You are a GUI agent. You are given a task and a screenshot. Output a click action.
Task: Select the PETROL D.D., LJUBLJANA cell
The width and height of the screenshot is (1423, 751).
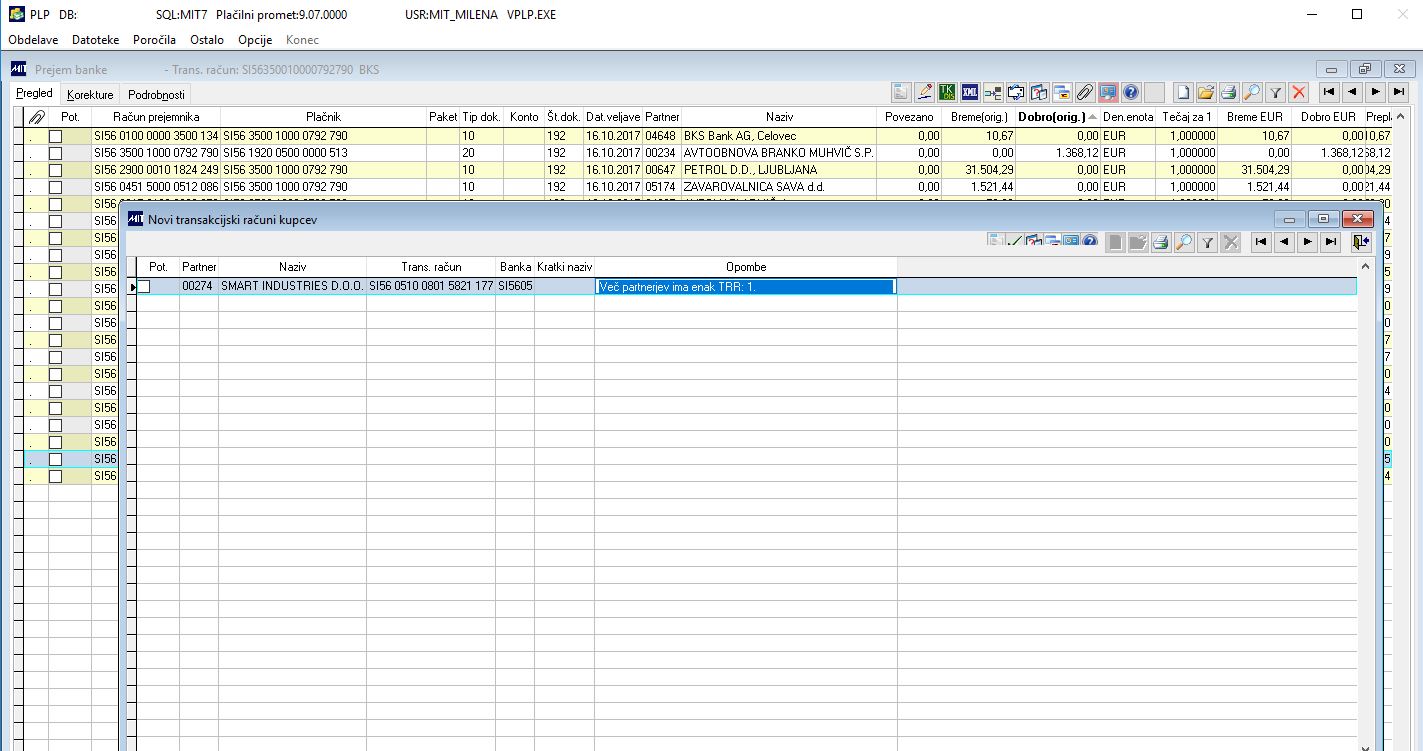coord(779,170)
